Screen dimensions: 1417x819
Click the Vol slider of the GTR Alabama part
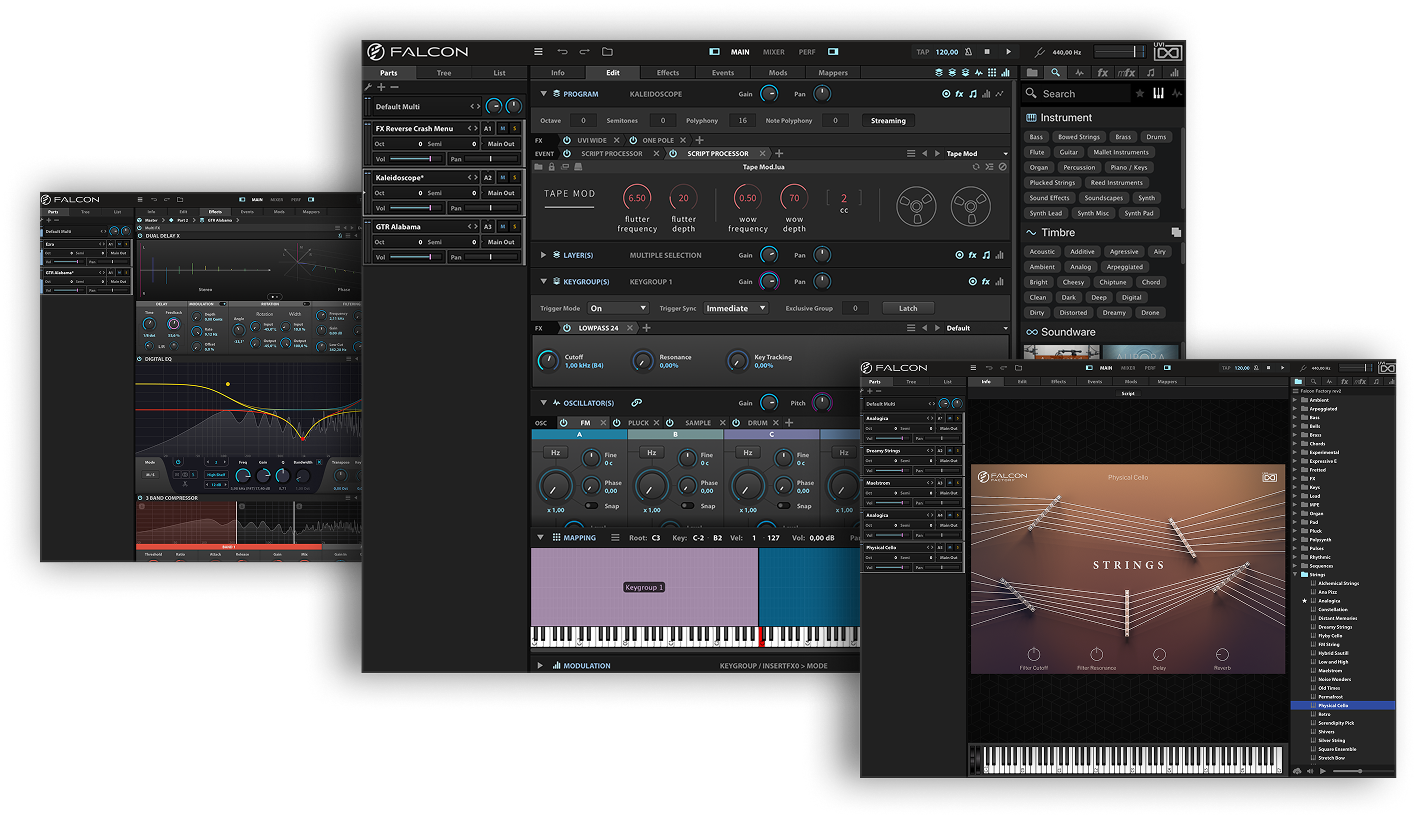[416, 257]
